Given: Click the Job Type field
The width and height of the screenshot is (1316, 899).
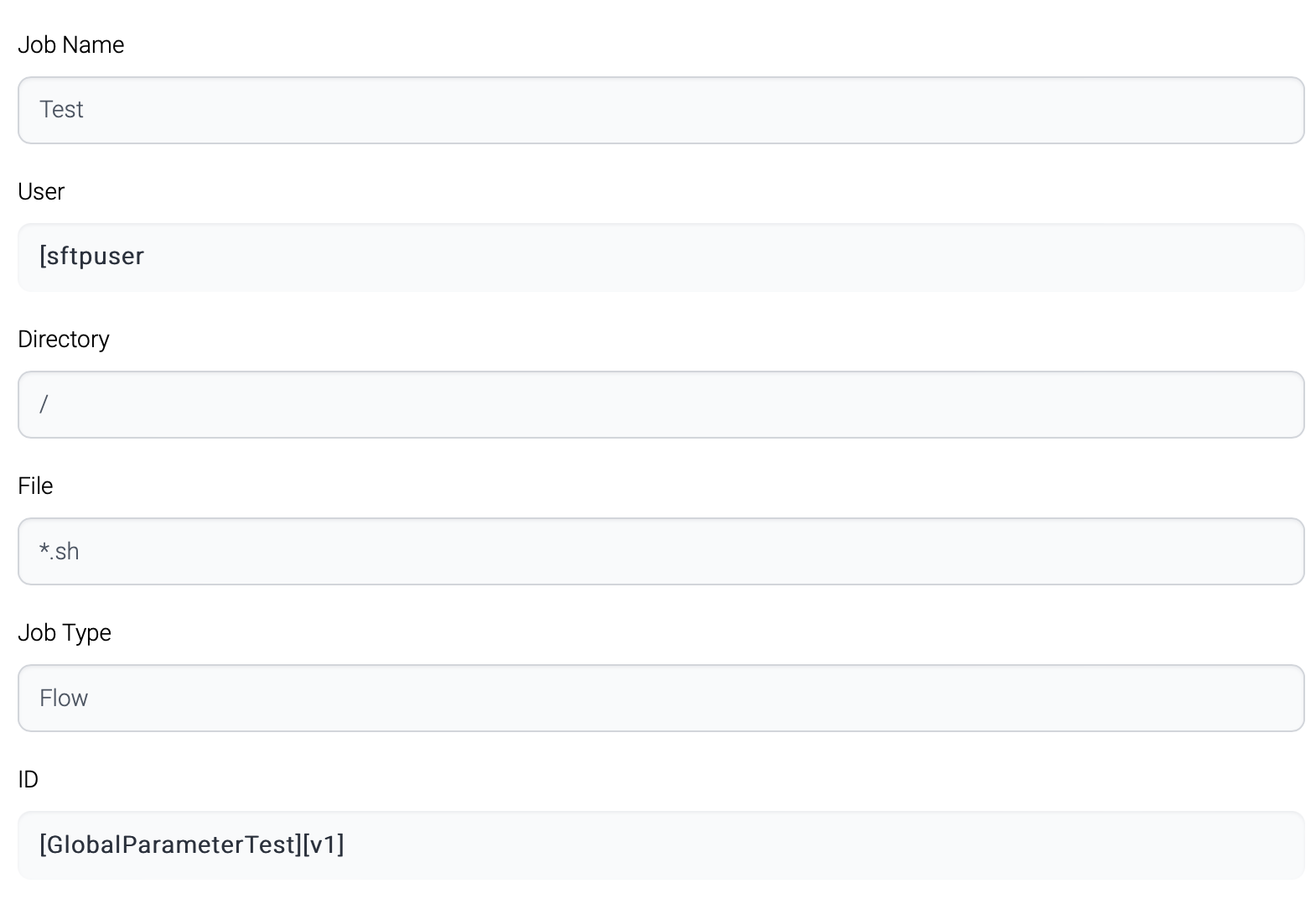Looking at the screenshot, I should [661, 698].
